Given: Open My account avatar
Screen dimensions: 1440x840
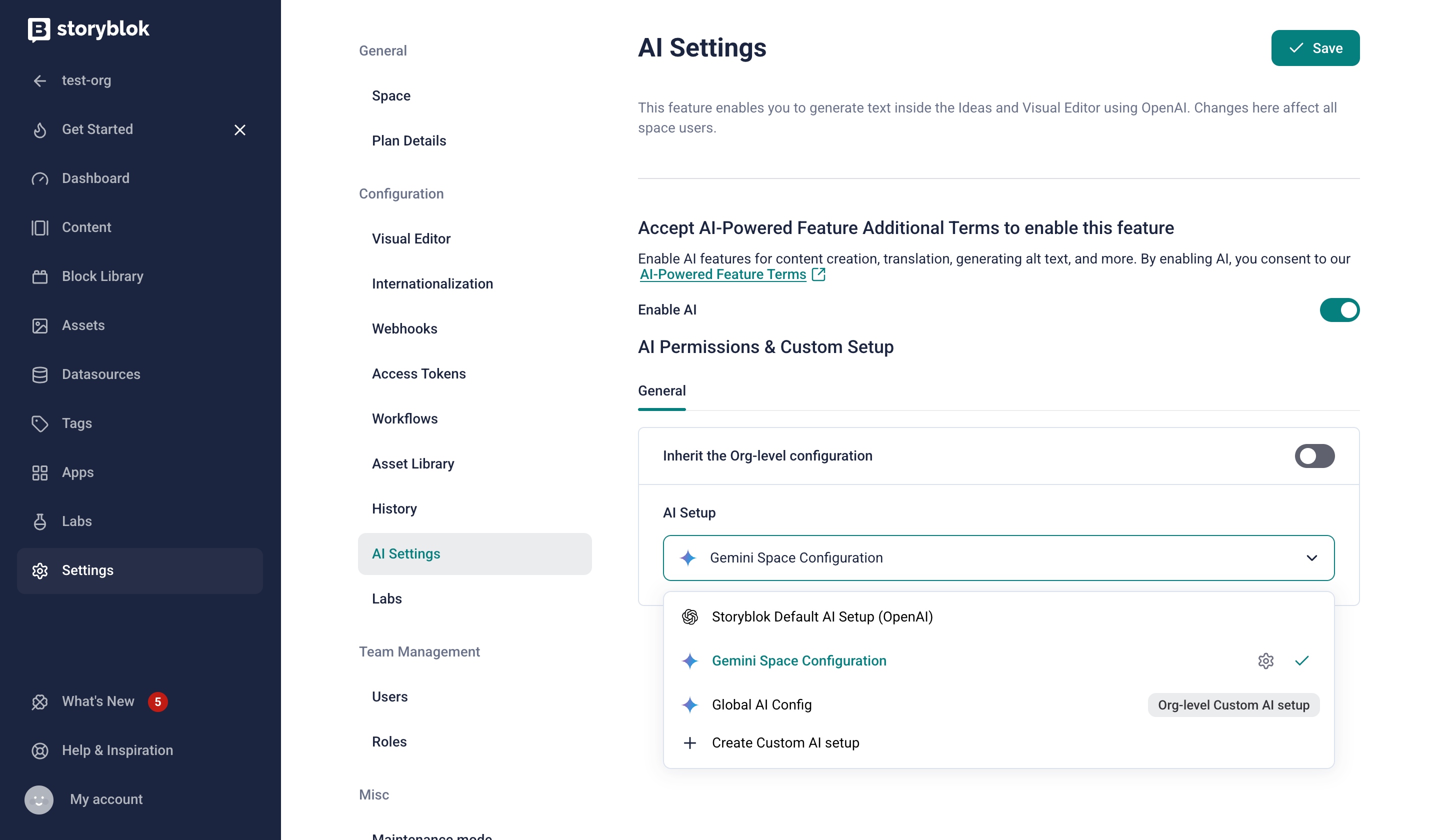Looking at the screenshot, I should [x=39, y=799].
